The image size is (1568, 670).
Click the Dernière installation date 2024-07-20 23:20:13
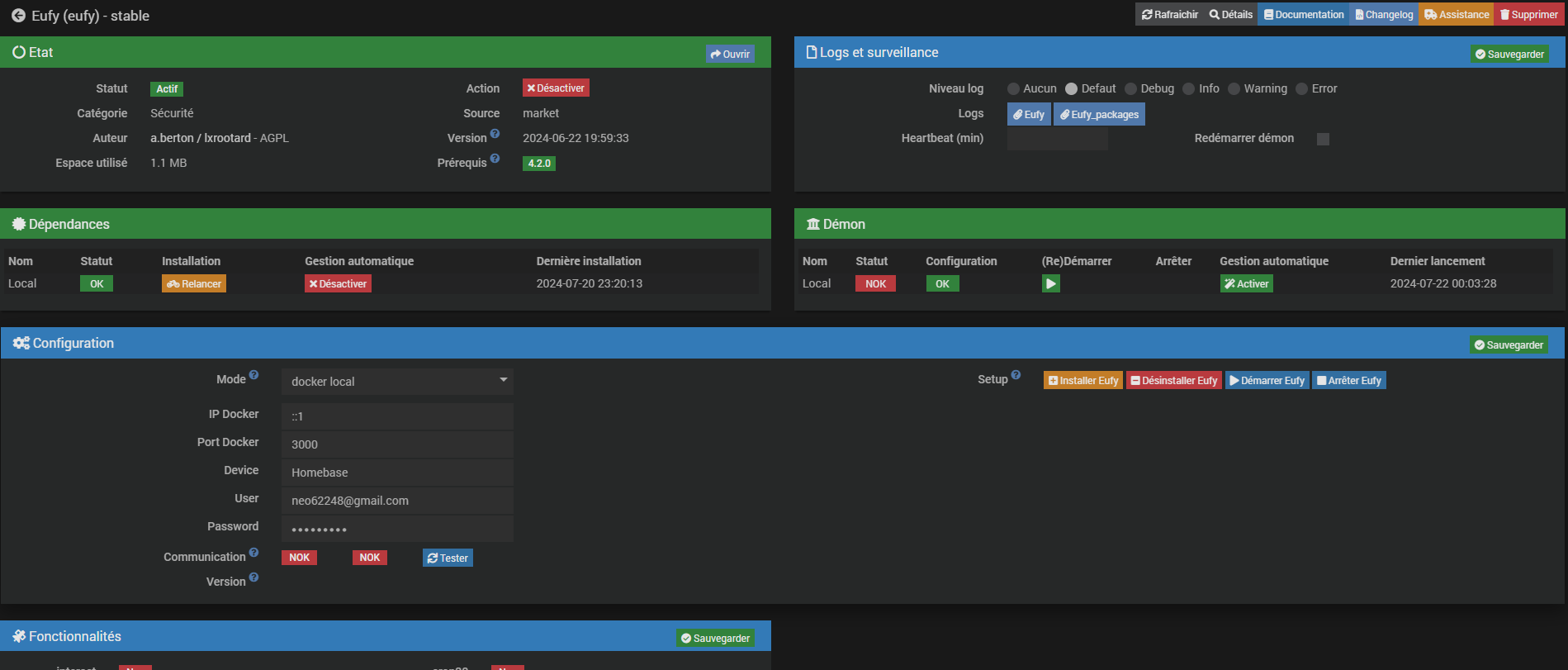590,283
